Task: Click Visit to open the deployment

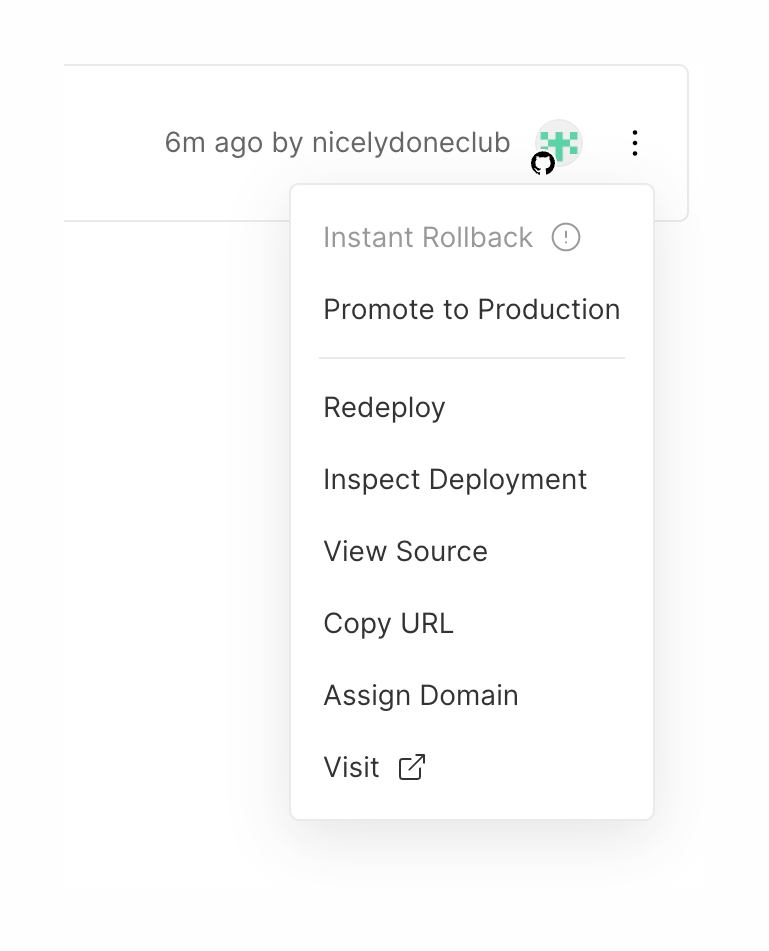Action: [x=349, y=767]
